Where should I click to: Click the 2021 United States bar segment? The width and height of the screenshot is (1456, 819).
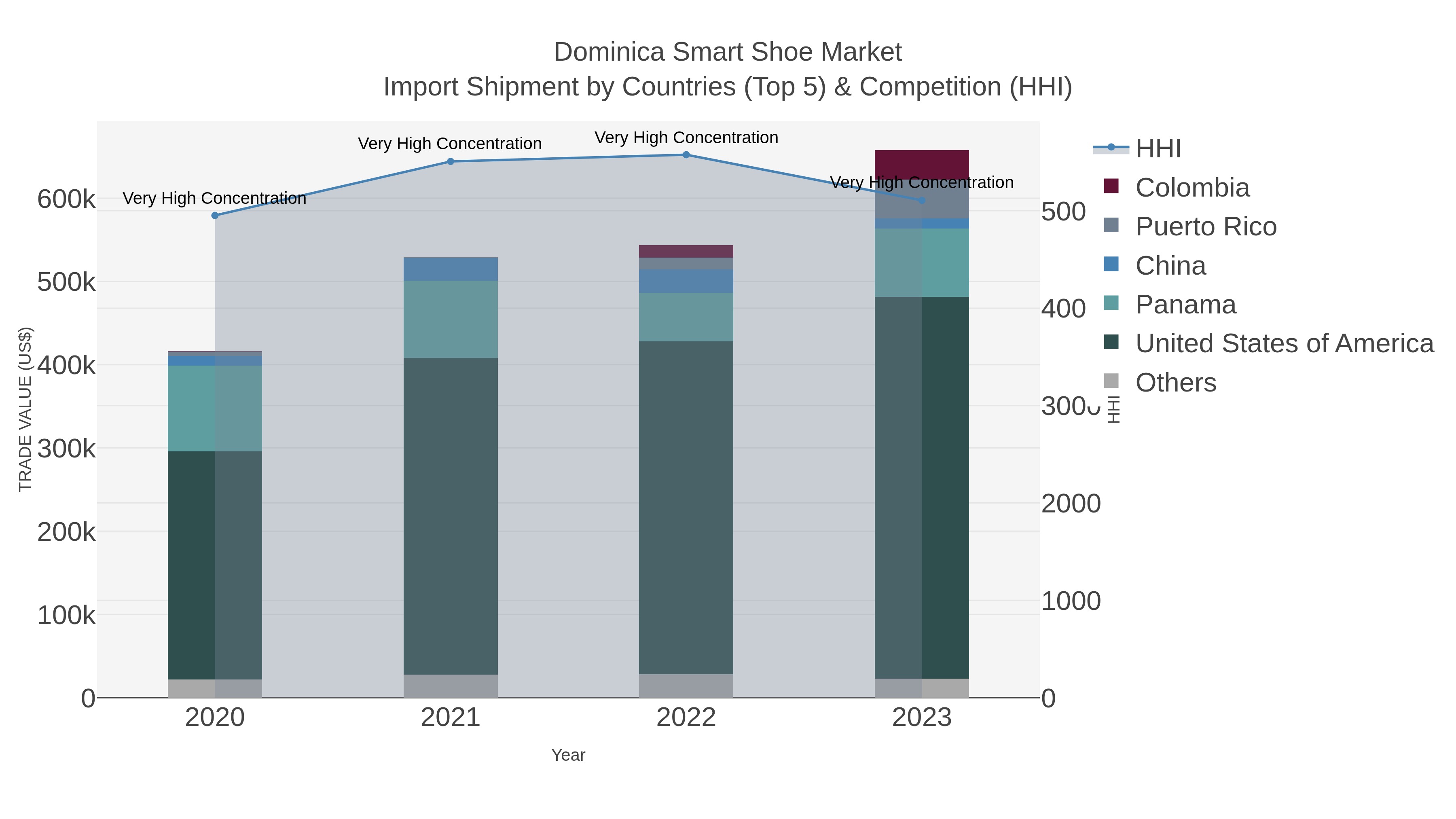click(451, 516)
